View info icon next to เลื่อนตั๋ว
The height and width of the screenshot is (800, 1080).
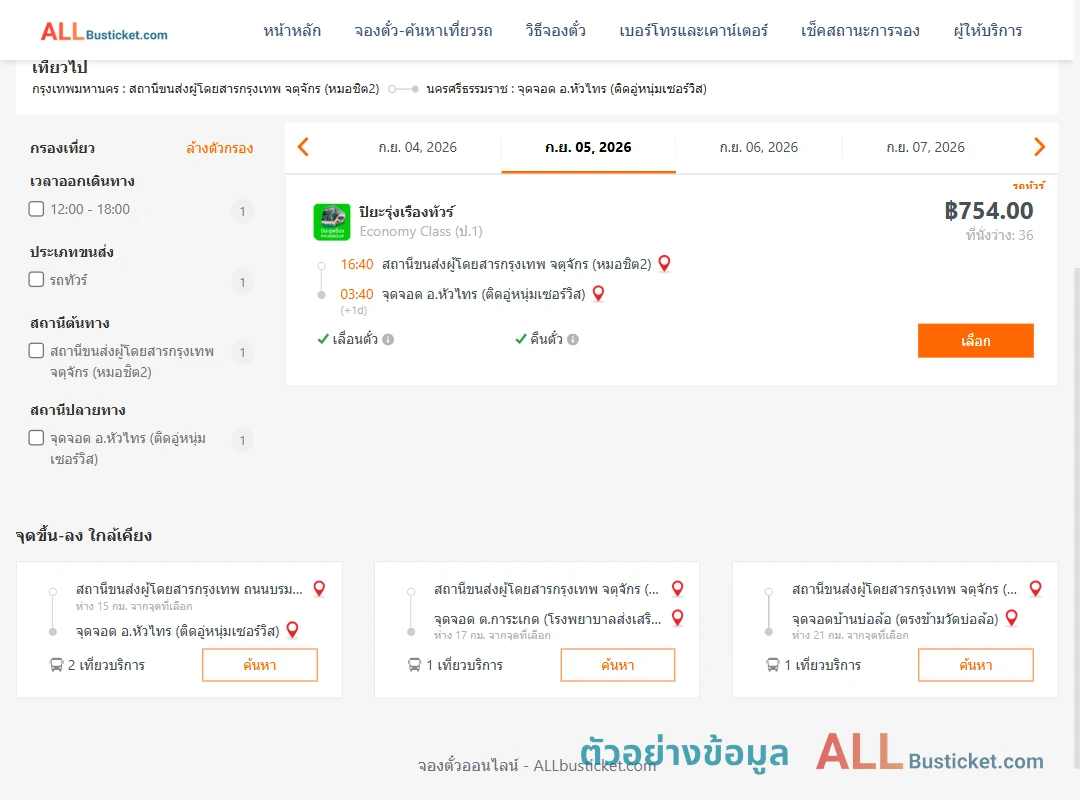click(x=388, y=339)
